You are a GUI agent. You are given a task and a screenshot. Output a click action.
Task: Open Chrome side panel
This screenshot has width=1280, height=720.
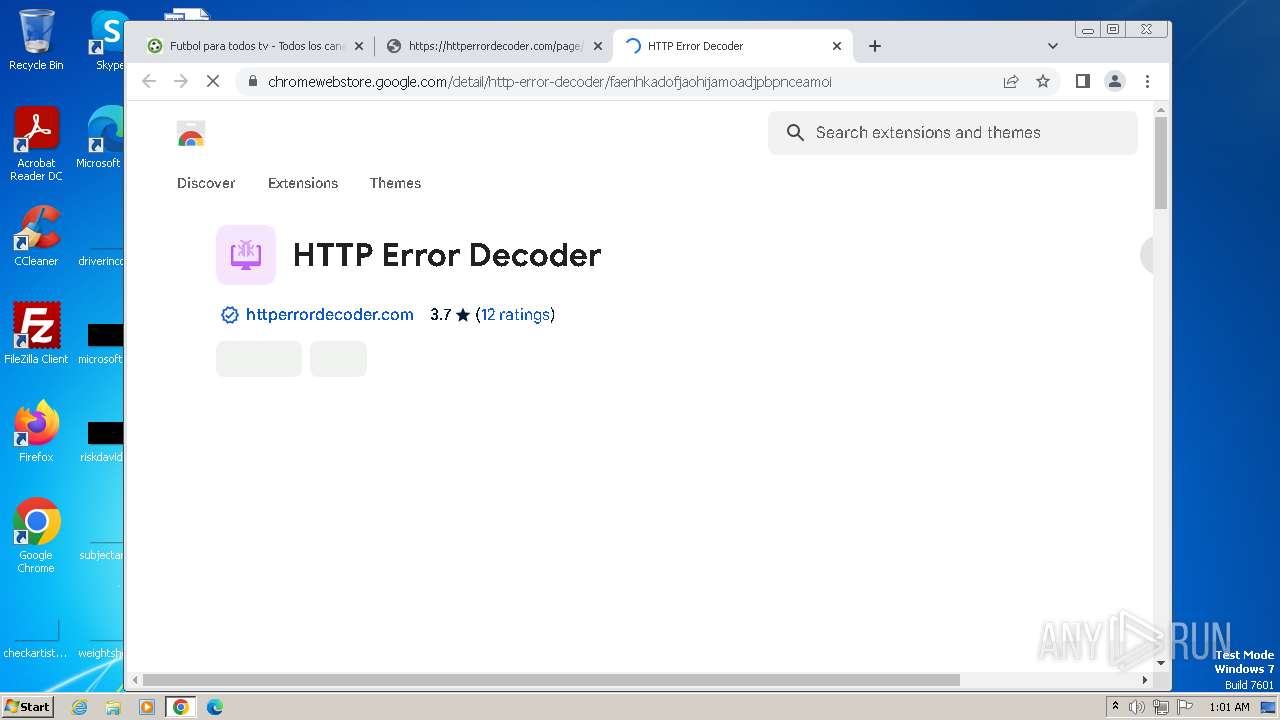pyautogui.click(x=1082, y=81)
